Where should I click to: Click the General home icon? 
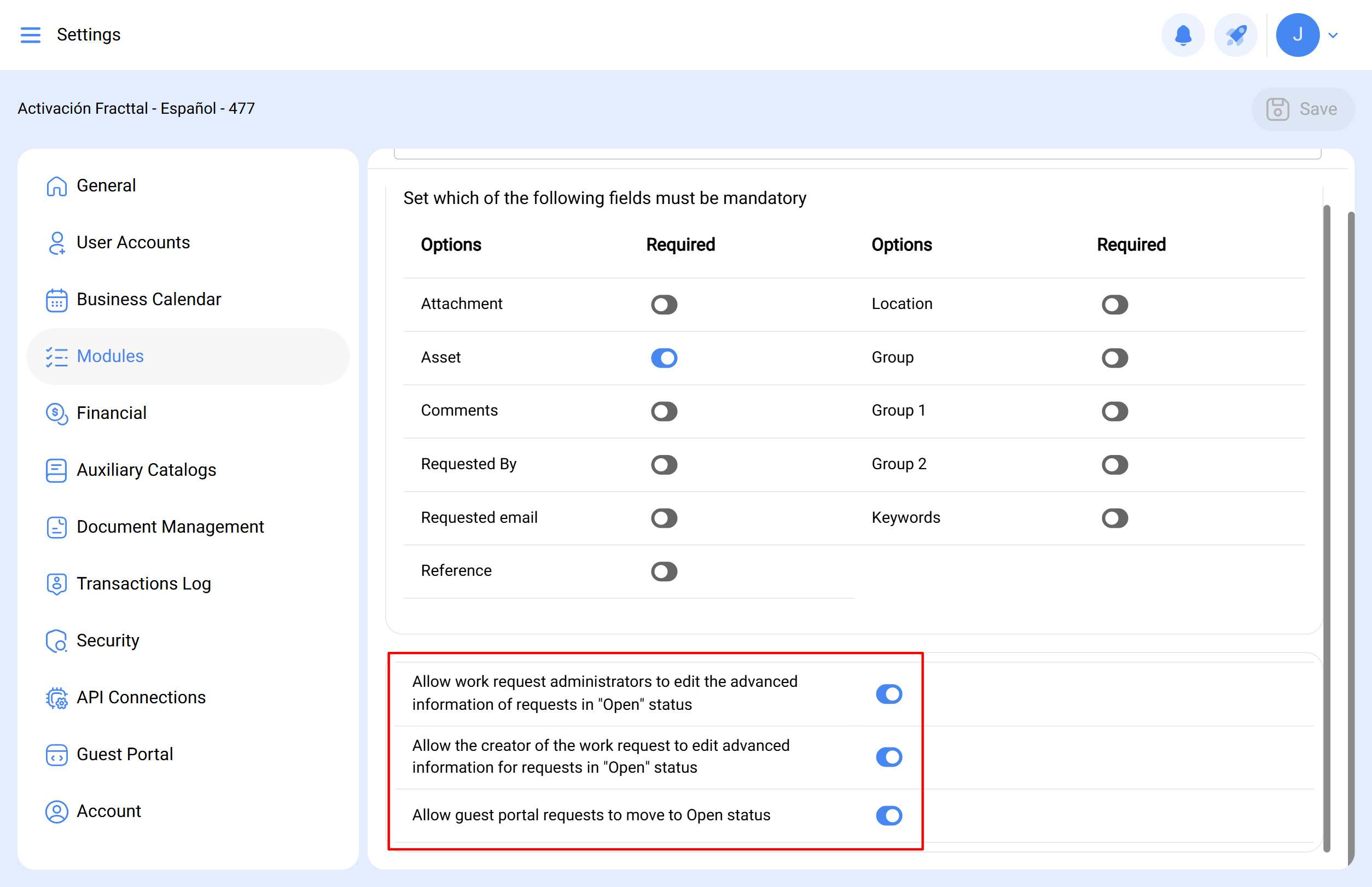[56, 186]
